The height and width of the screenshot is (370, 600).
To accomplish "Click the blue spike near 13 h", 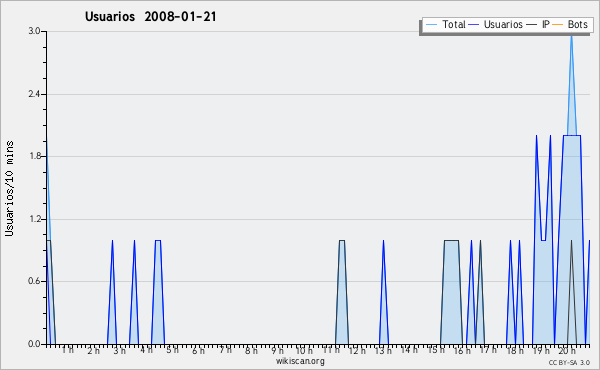I will click(x=383, y=291).
